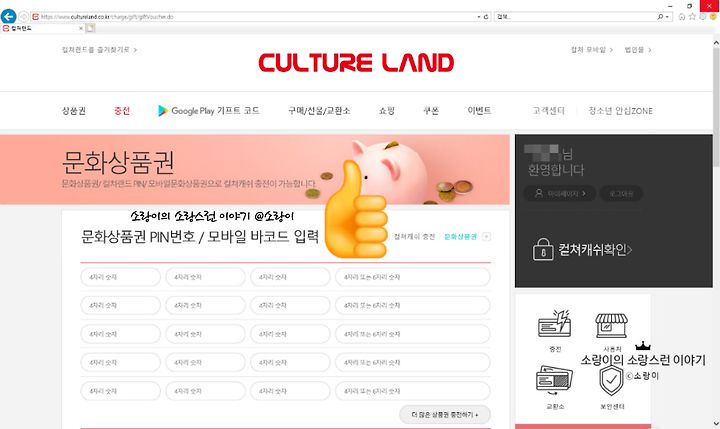Viewport: 720px width, 429px height.
Task: Click the 마이페이지 button
Action: pyautogui.click(x=560, y=193)
